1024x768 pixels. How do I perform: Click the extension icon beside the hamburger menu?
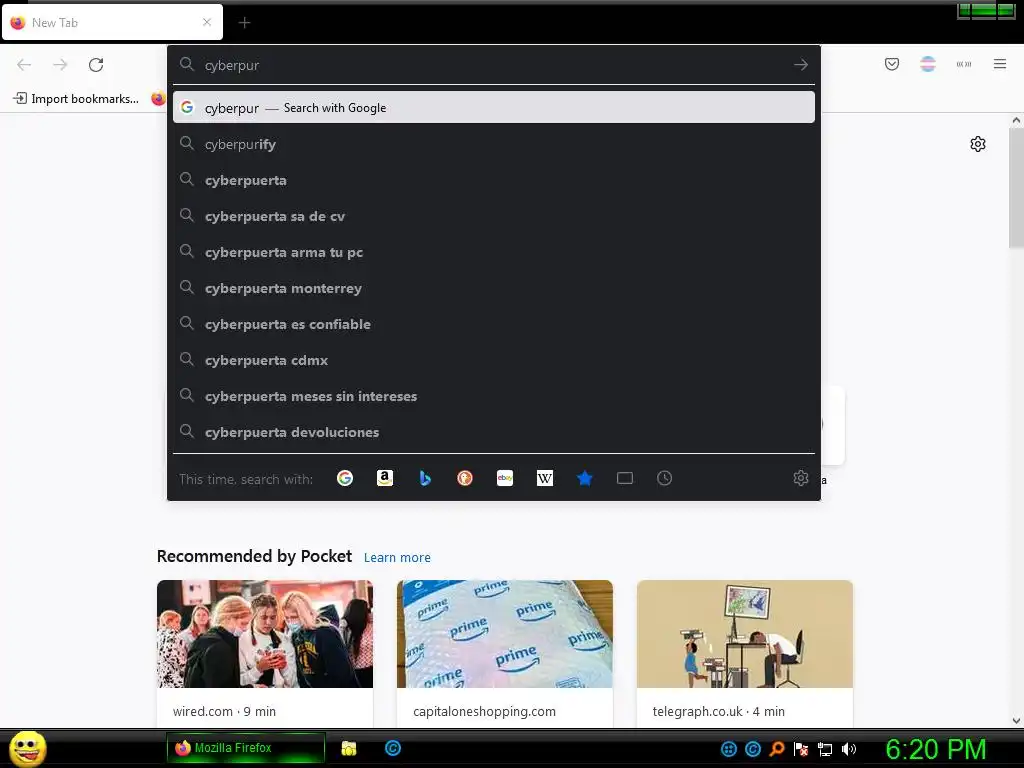(964, 64)
